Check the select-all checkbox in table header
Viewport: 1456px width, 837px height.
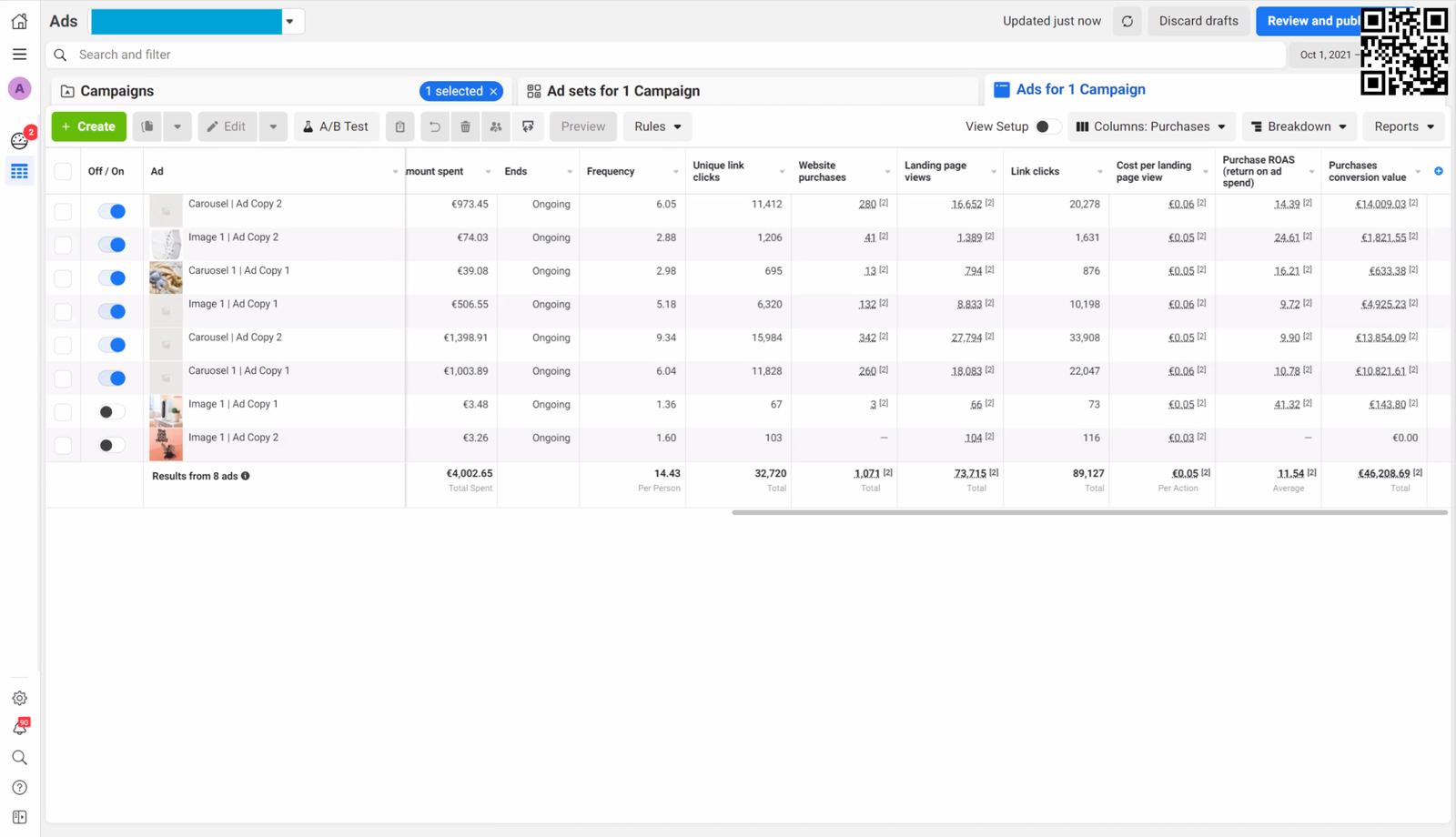click(63, 171)
